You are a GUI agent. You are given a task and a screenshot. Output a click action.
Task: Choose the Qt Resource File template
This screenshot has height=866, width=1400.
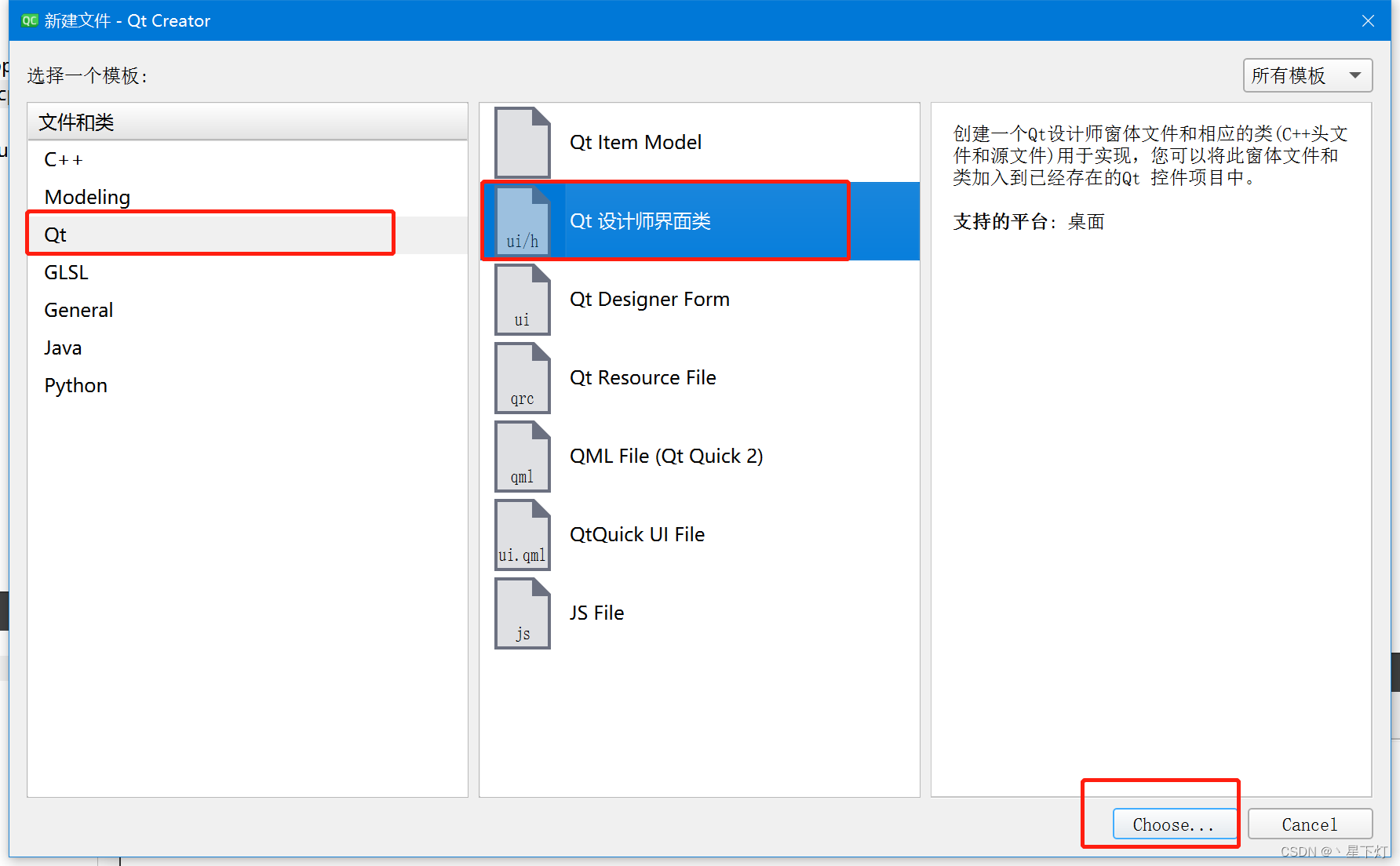699,378
